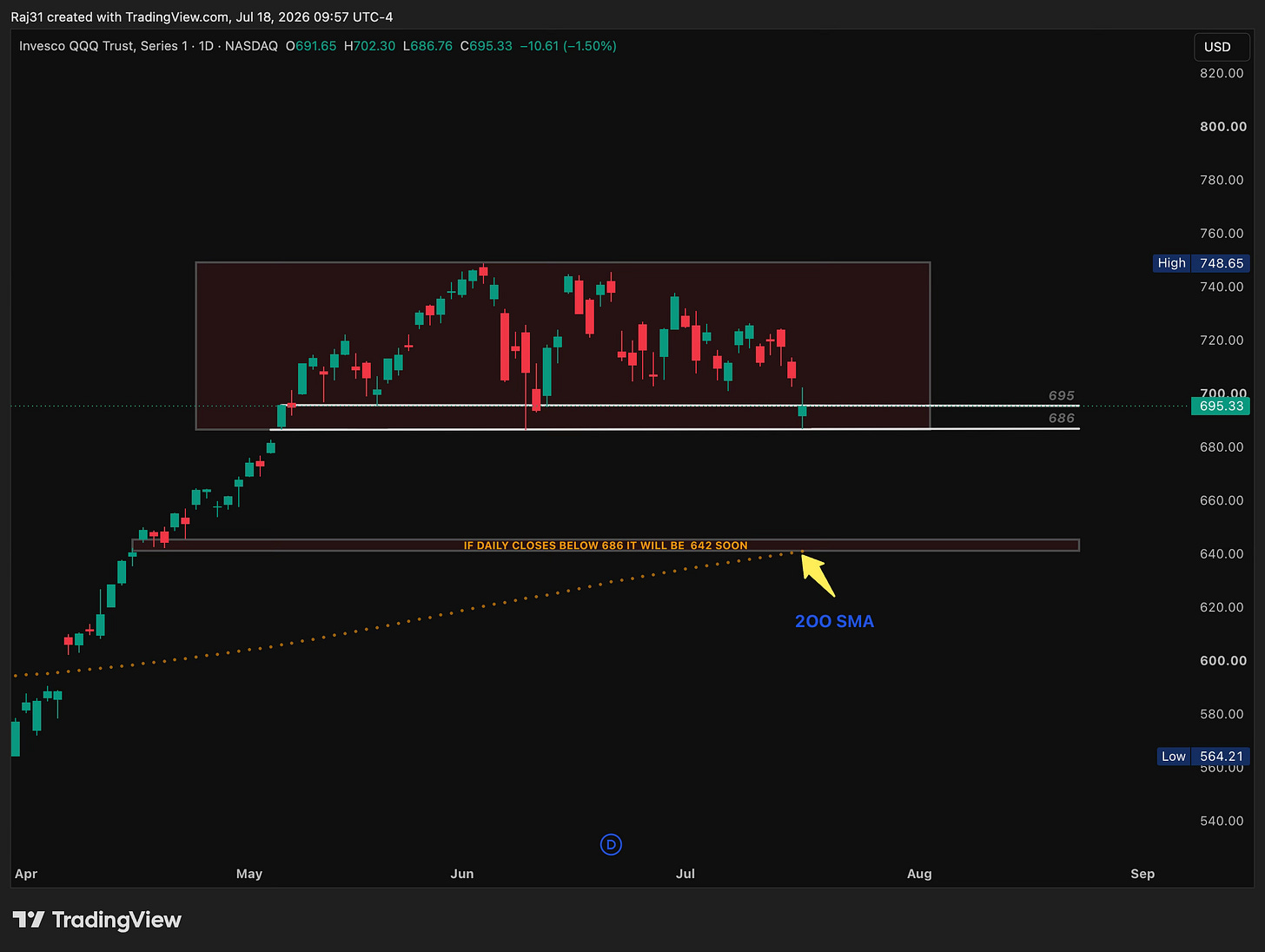The image size is (1265, 952).
Task: Click the '686' horizontal line label
Action: point(1062,419)
